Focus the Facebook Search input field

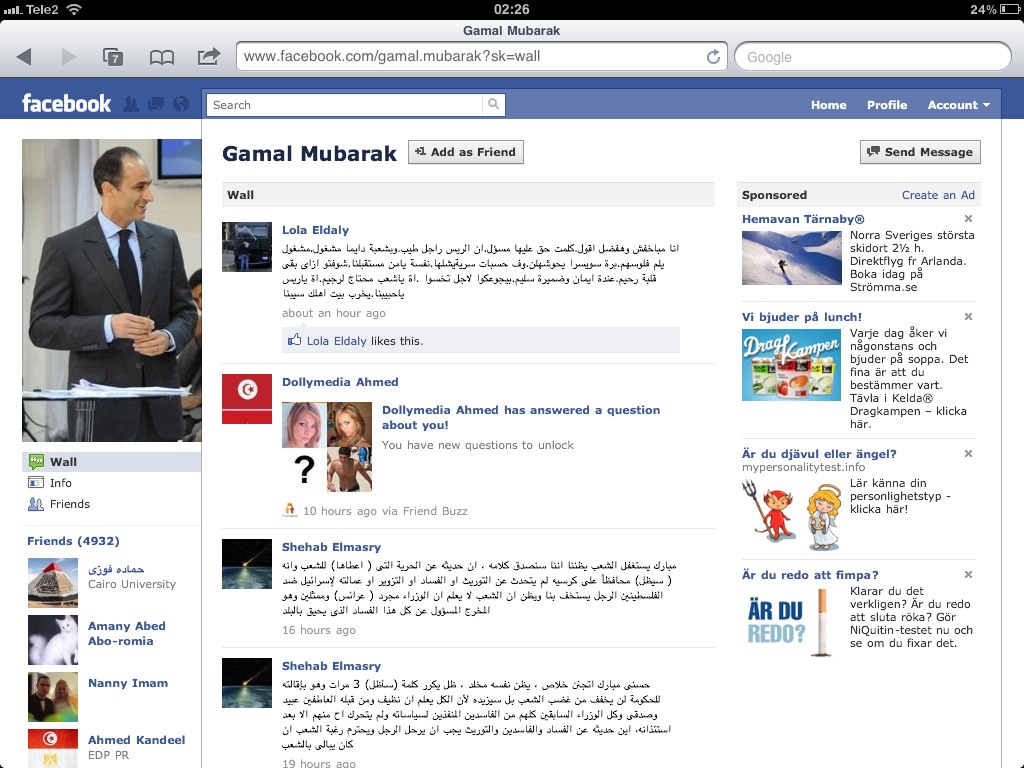pyautogui.click(x=345, y=104)
